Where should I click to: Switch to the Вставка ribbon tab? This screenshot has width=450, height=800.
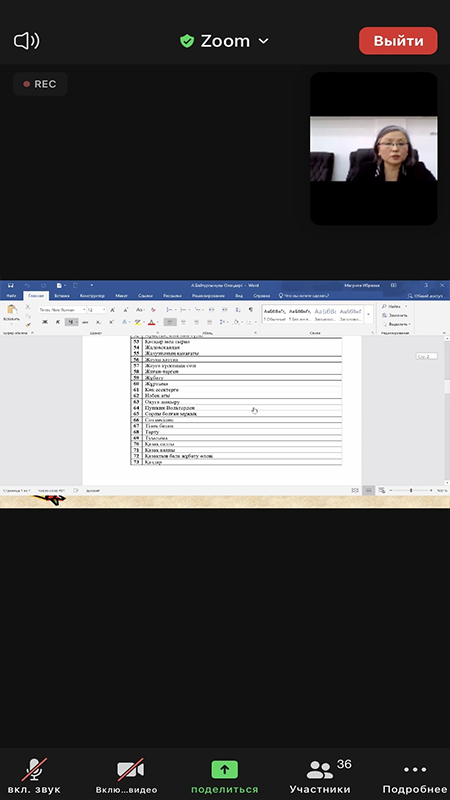tap(62, 295)
